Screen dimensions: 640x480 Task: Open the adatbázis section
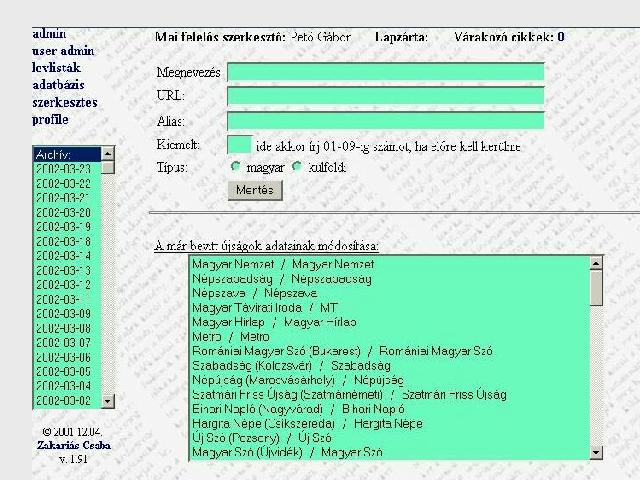[x=58, y=85]
